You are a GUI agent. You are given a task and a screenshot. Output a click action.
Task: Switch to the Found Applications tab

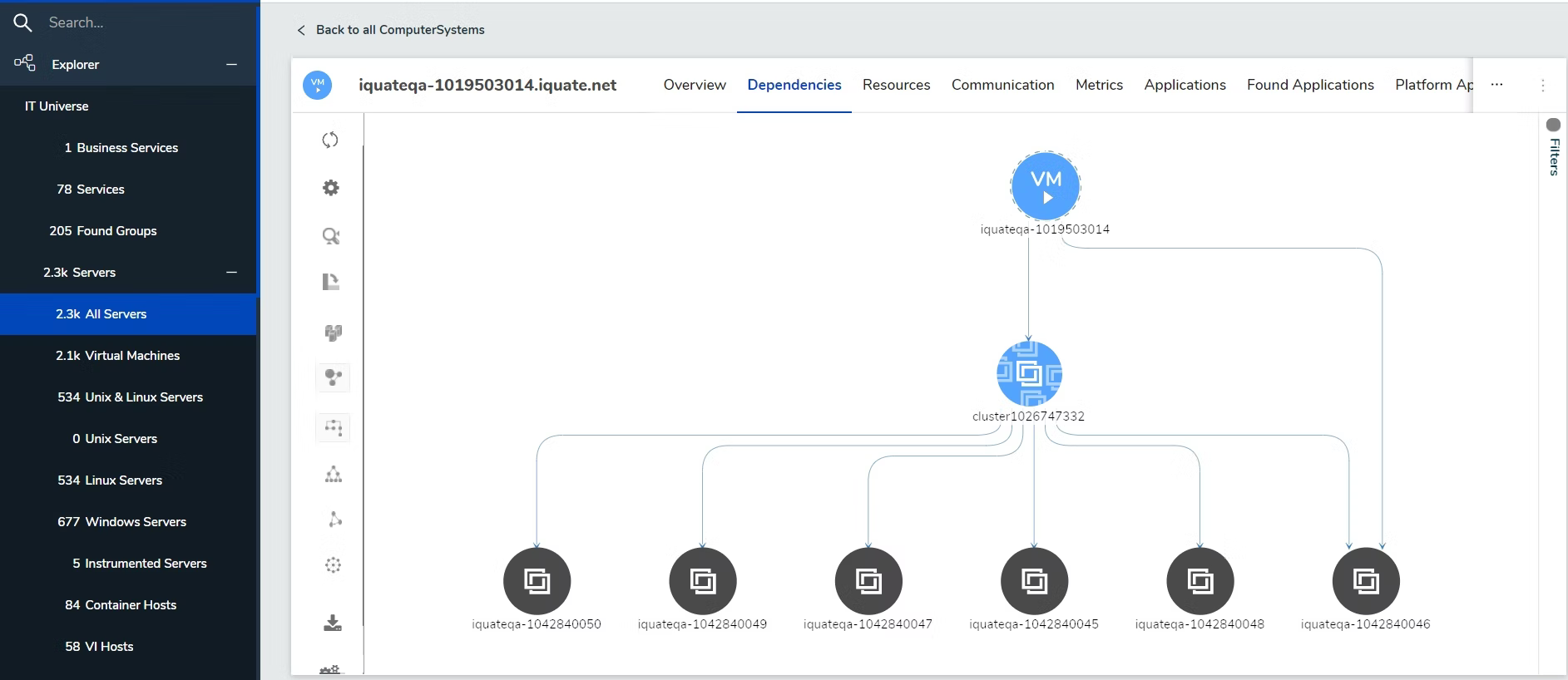(1310, 85)
